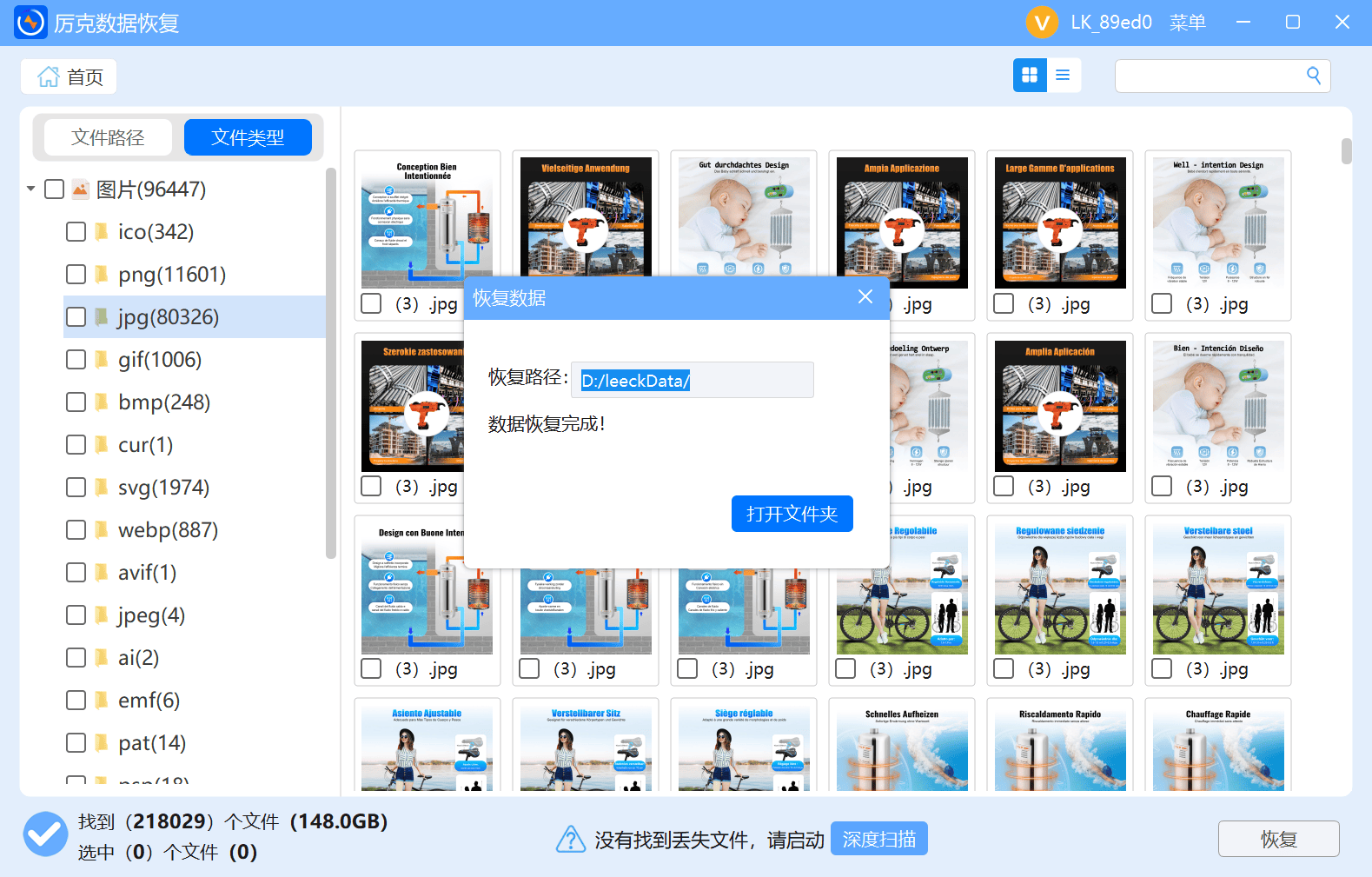Select the 文件类型 tab
The image size is (1372, 877).
coord(248,137)
